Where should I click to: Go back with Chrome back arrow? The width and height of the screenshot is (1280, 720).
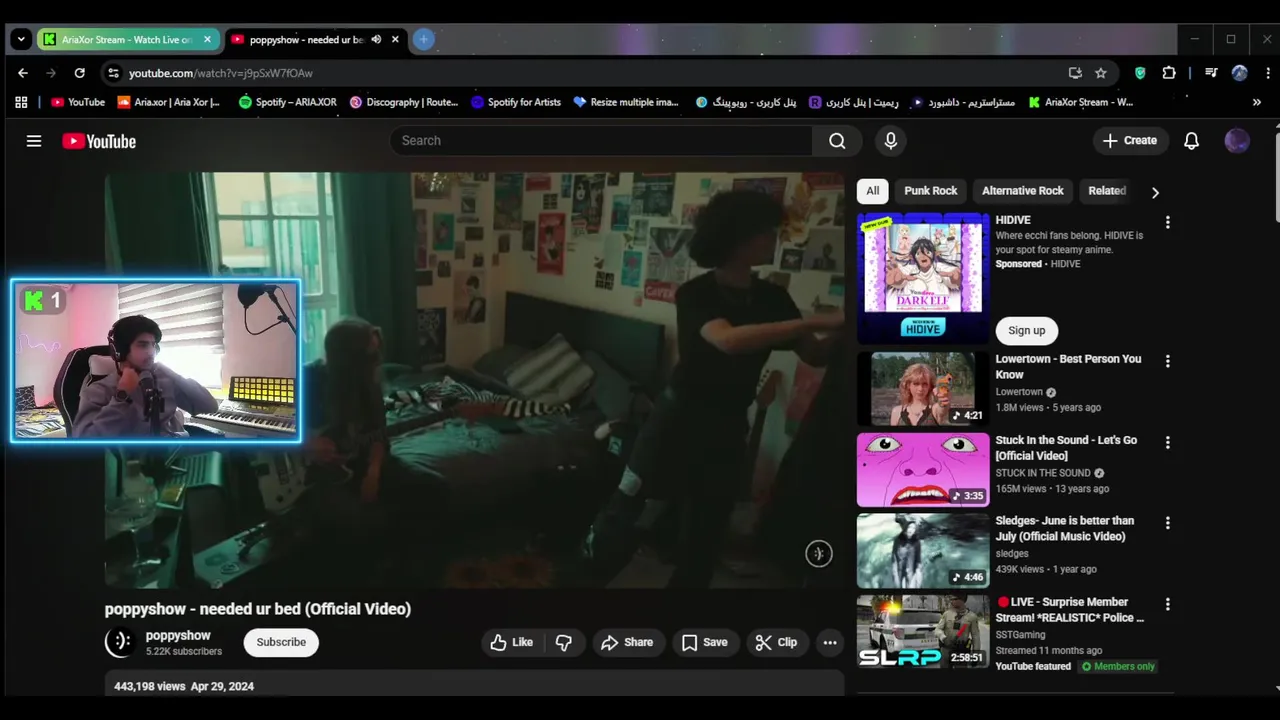click(23, 73)
